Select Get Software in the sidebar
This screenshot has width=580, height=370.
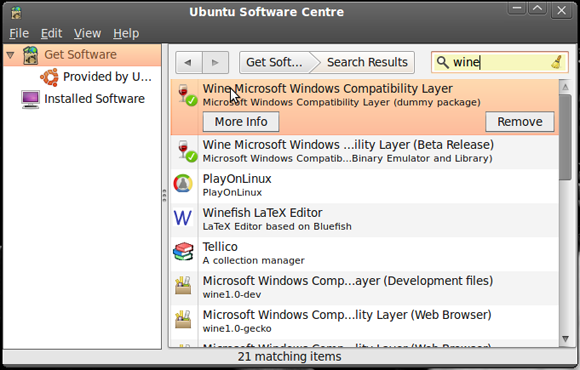point(82,55)
